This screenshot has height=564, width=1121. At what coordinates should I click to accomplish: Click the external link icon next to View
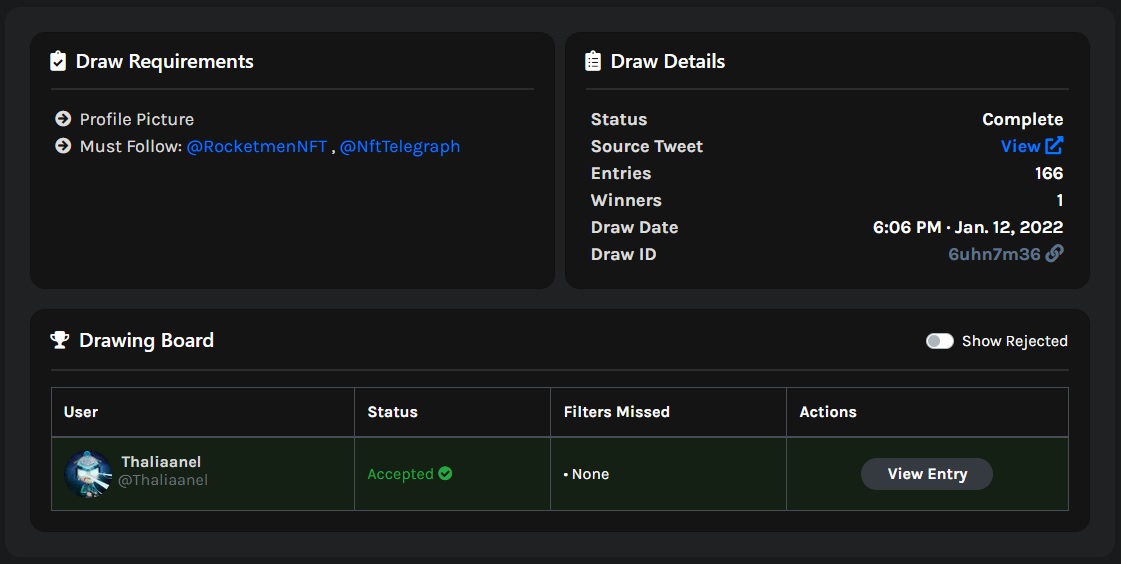pyautogui.click(x=1054, y=145)
